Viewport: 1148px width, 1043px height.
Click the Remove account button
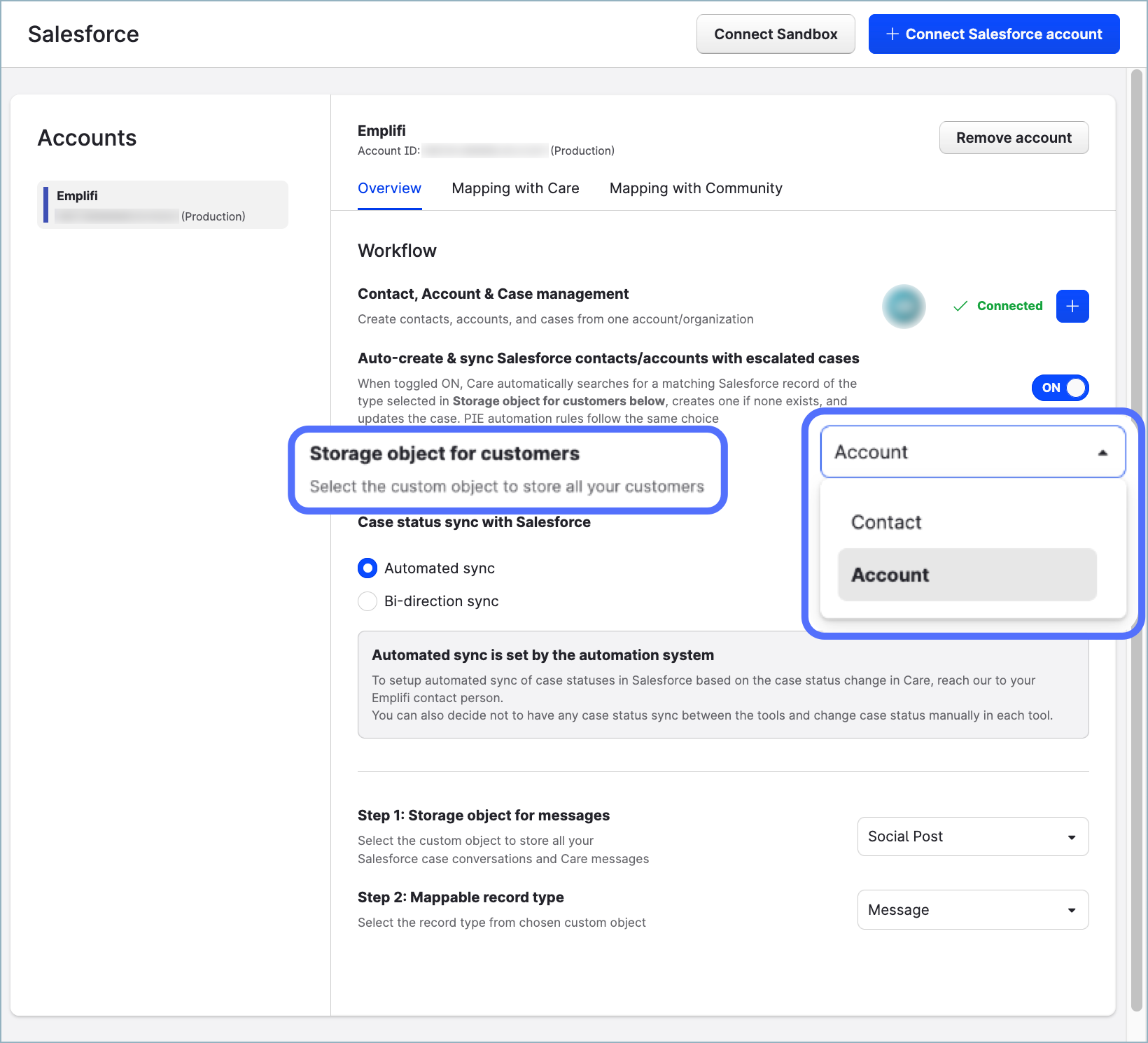pos(1013,138)
